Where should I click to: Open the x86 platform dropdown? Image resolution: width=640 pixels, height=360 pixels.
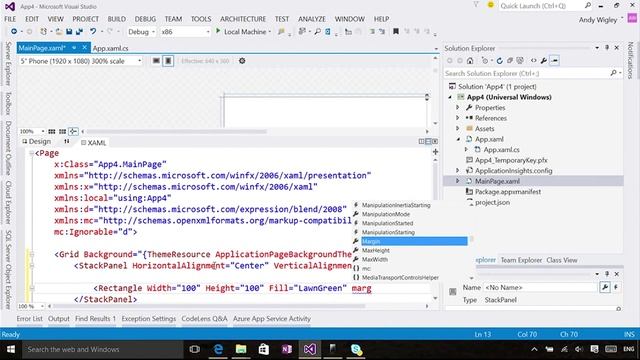(x=185, y=31)
